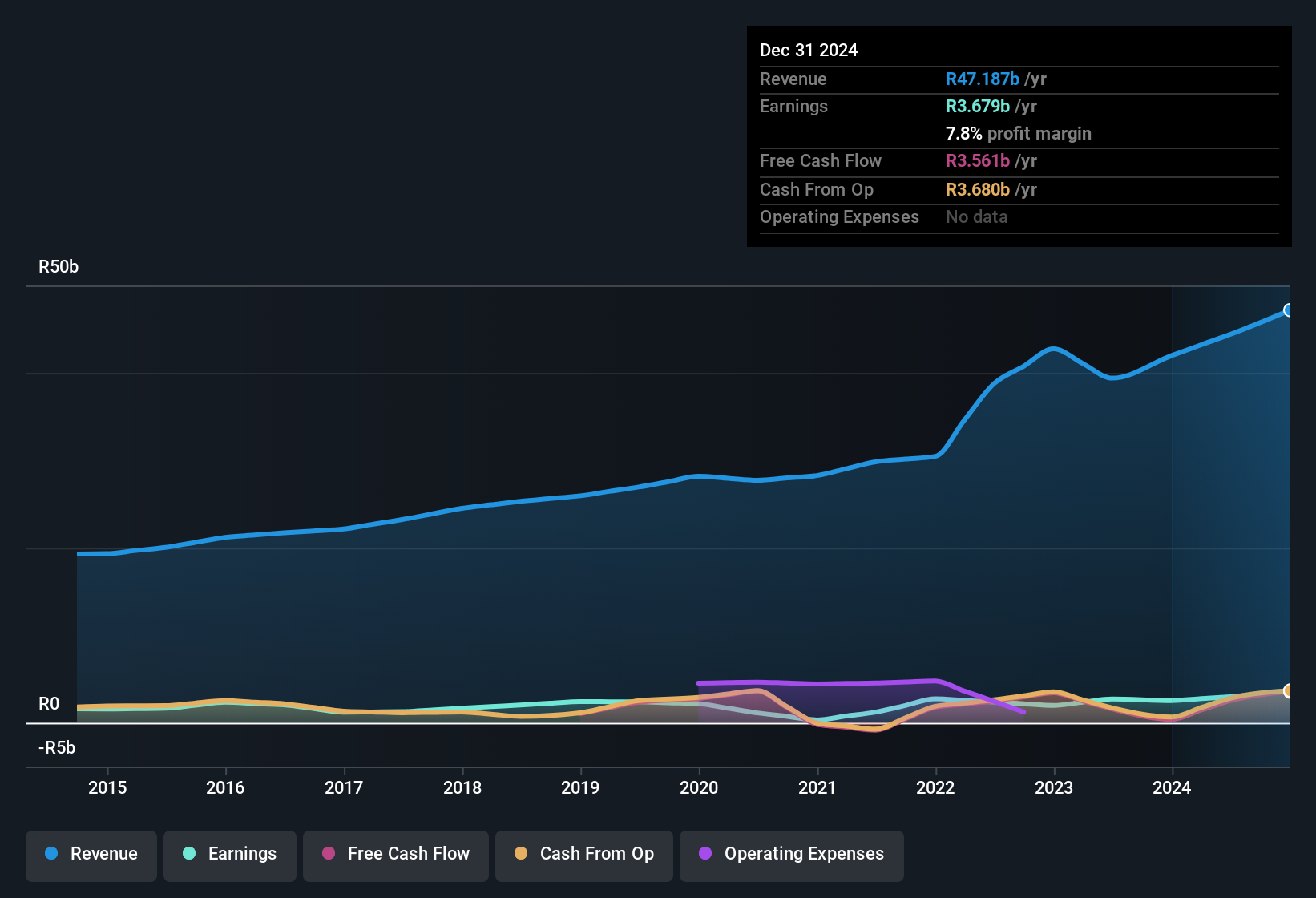Click the 2015 x-axis year label

click(x=107, y=787)
